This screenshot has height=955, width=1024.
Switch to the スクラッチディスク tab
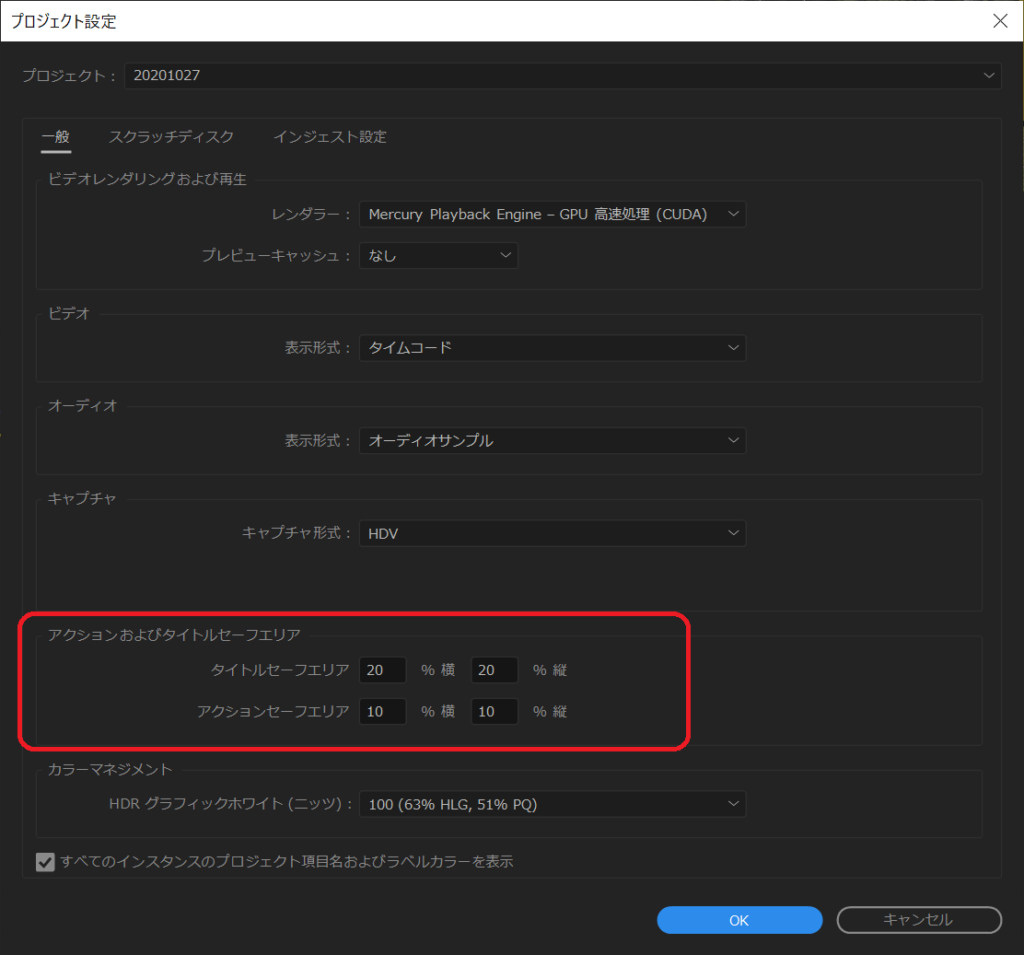pyautogui.click(x=171, y=137)
